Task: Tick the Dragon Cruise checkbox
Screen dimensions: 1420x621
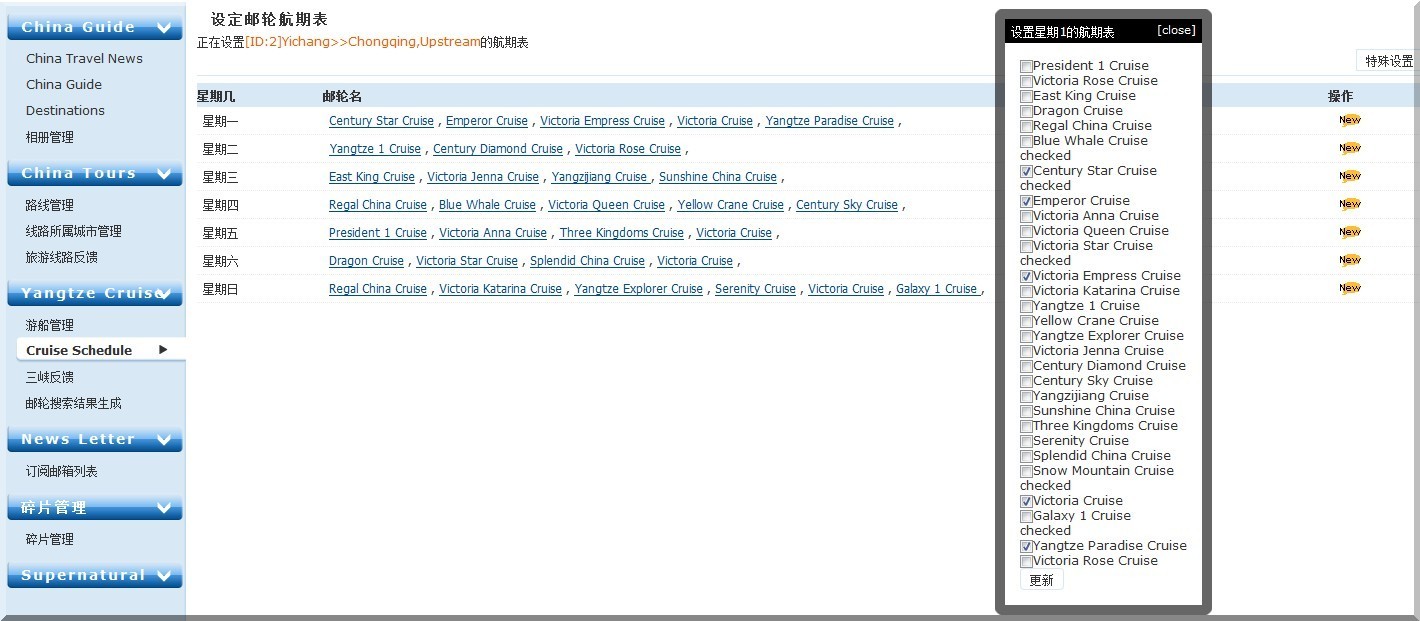Action: click(x=1026, y=111)
